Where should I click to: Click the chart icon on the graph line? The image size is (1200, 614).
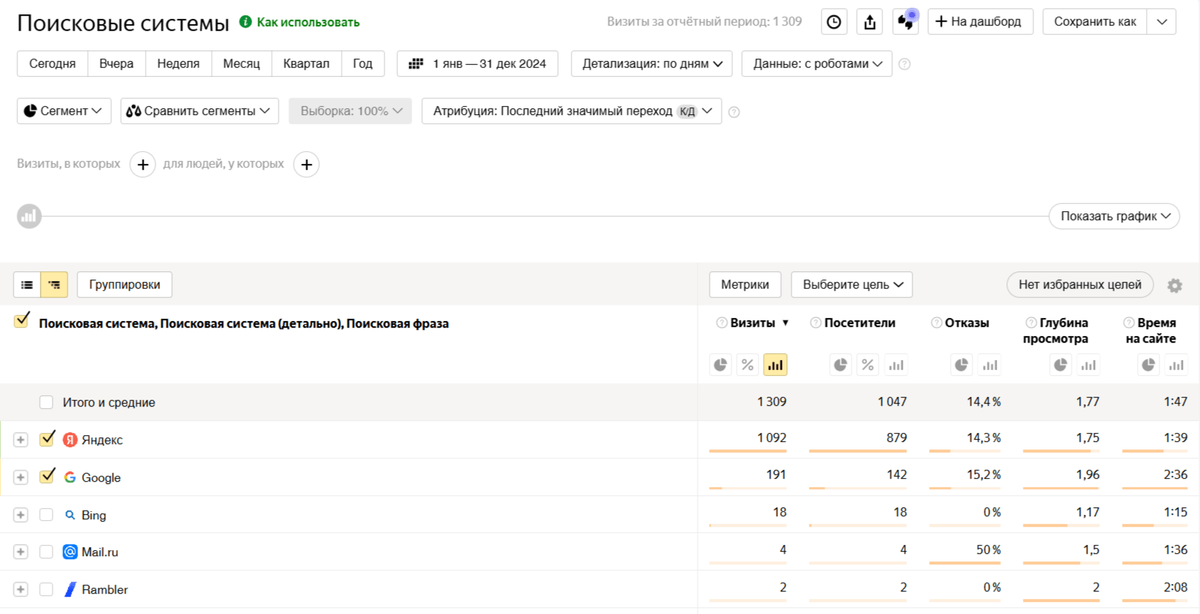(x=29, y=215)
